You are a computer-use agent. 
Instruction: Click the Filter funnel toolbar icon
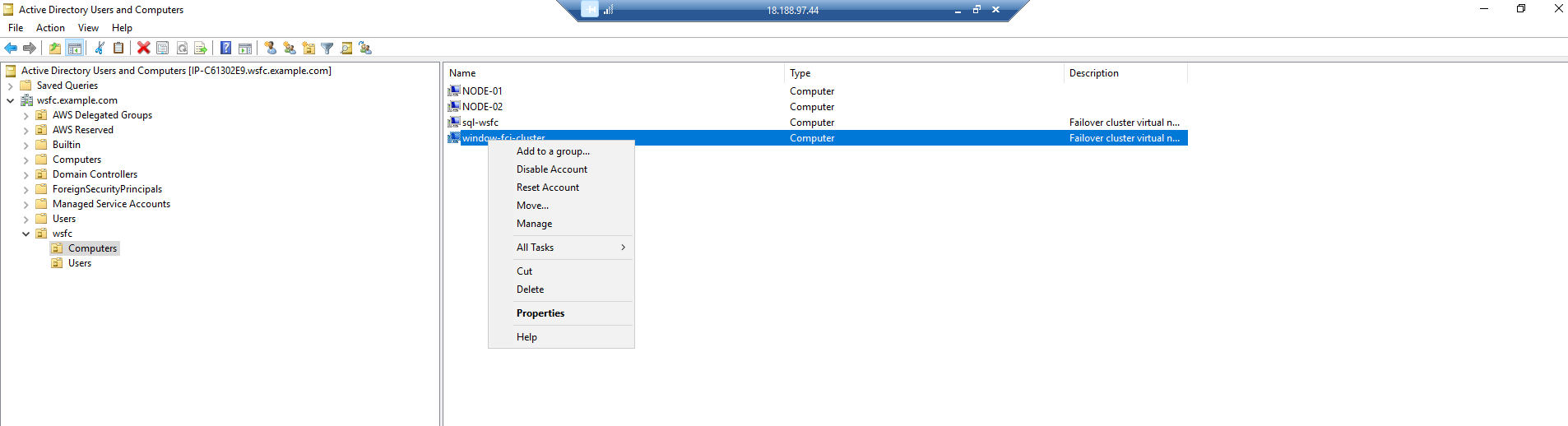pyautogui.click(x=327, y=49)
